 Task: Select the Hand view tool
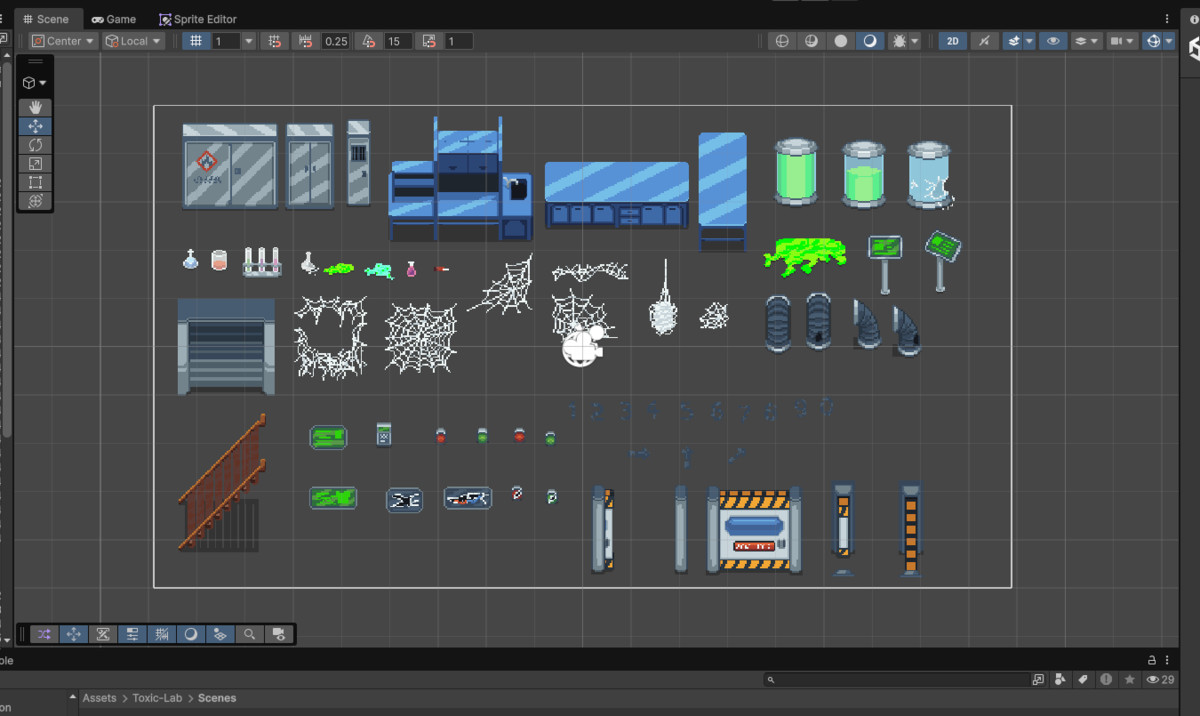tap(35, 107)
